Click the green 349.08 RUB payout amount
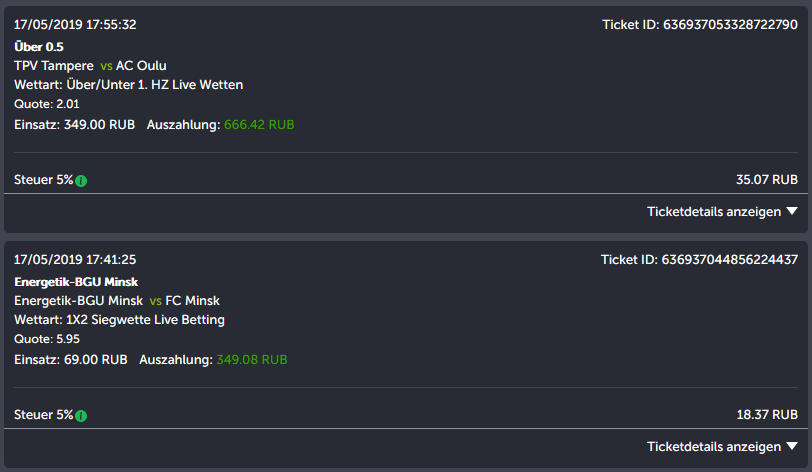 click(252, 359)
